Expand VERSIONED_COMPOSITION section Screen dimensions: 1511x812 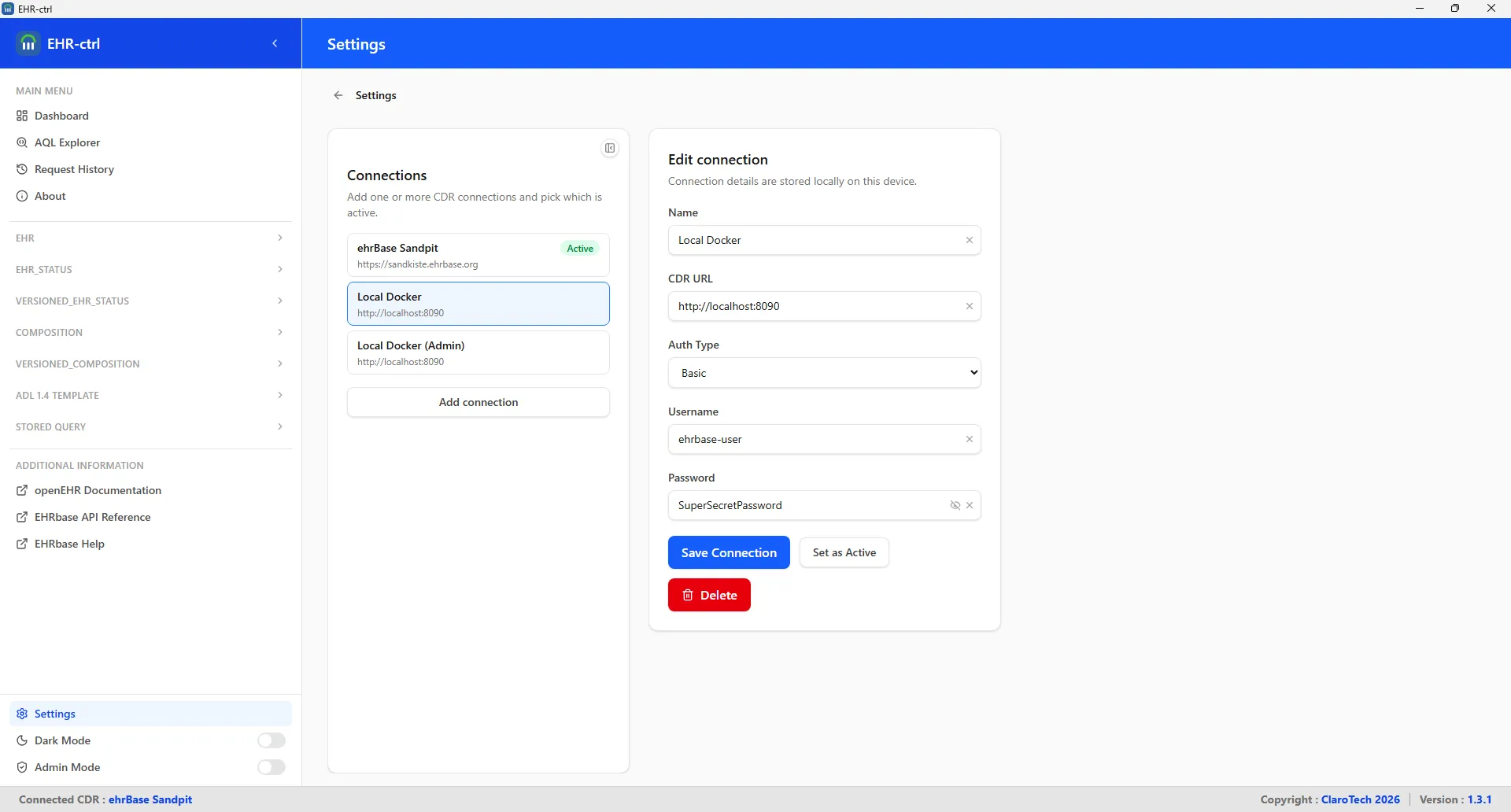coord(150,364)
